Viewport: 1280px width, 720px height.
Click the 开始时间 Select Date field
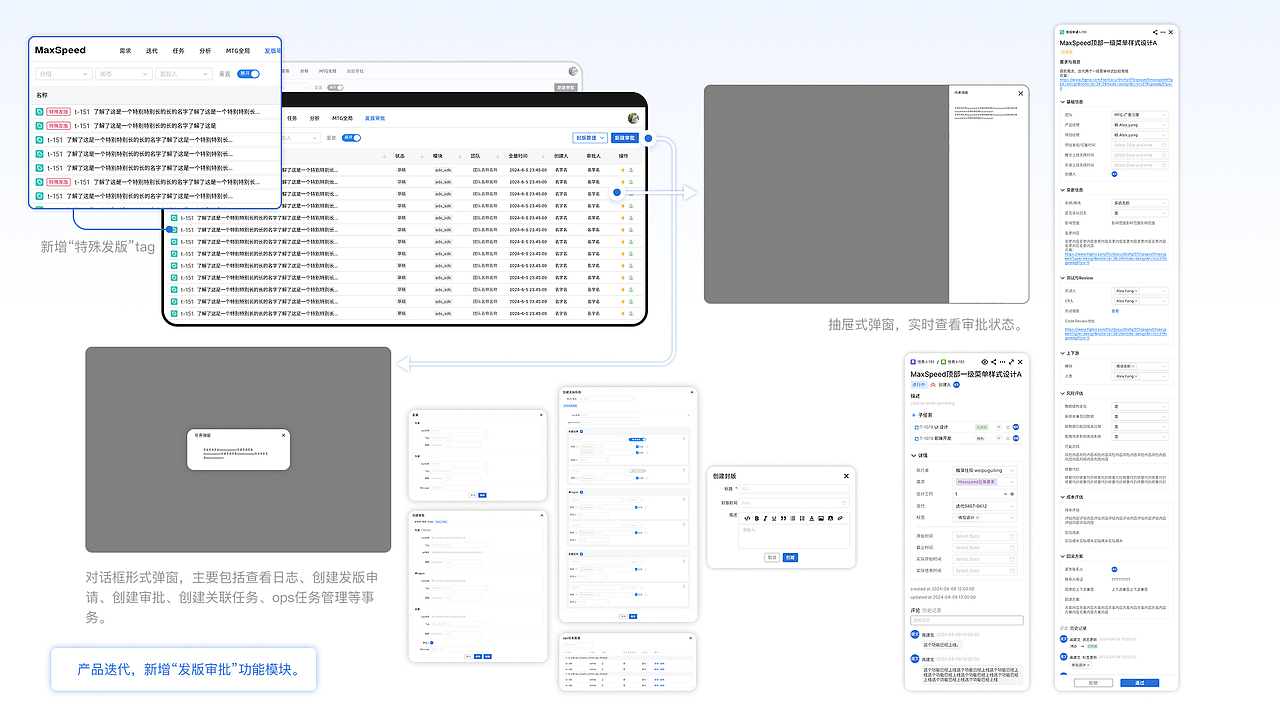985,536
